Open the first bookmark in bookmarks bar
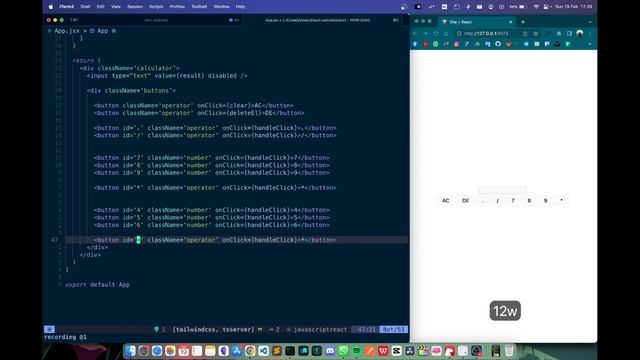 (x=415, y=44)
